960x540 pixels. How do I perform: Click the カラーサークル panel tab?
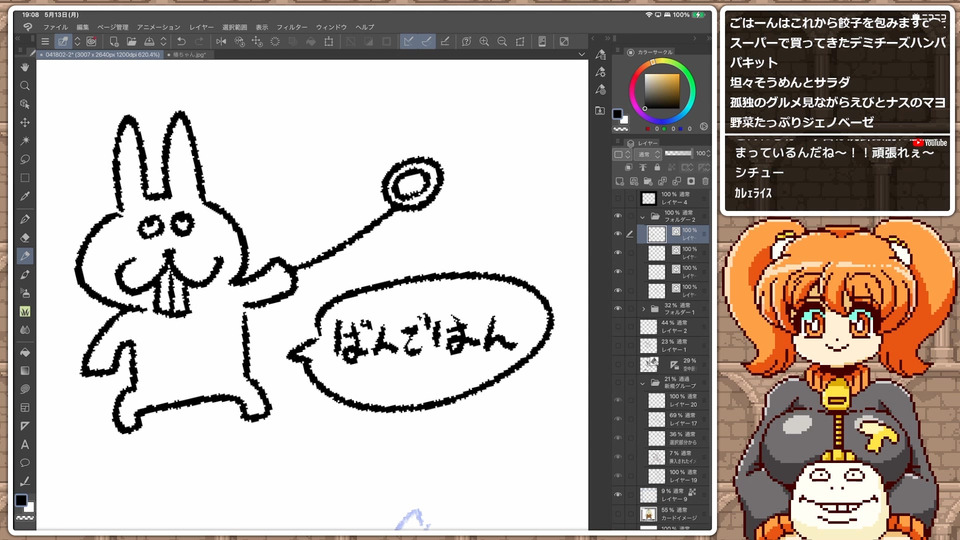tap(650, 52)
